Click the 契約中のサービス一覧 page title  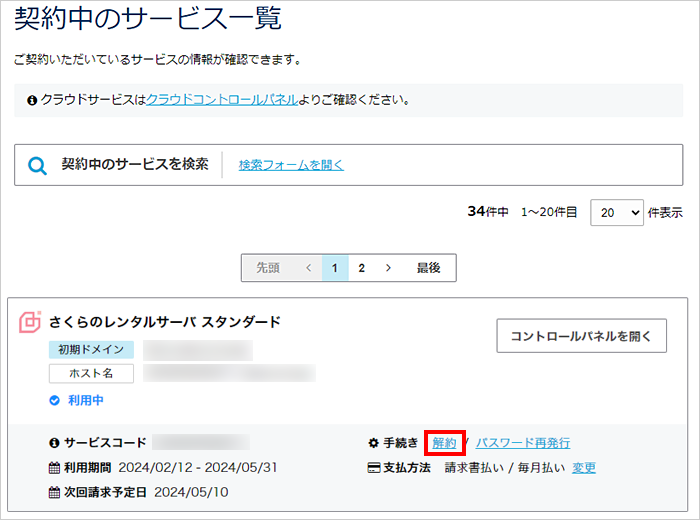pos(148,19)
